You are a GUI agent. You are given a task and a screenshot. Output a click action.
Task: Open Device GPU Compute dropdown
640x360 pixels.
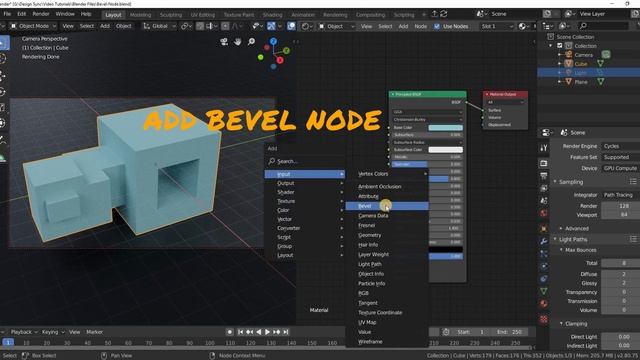[620, 168]
